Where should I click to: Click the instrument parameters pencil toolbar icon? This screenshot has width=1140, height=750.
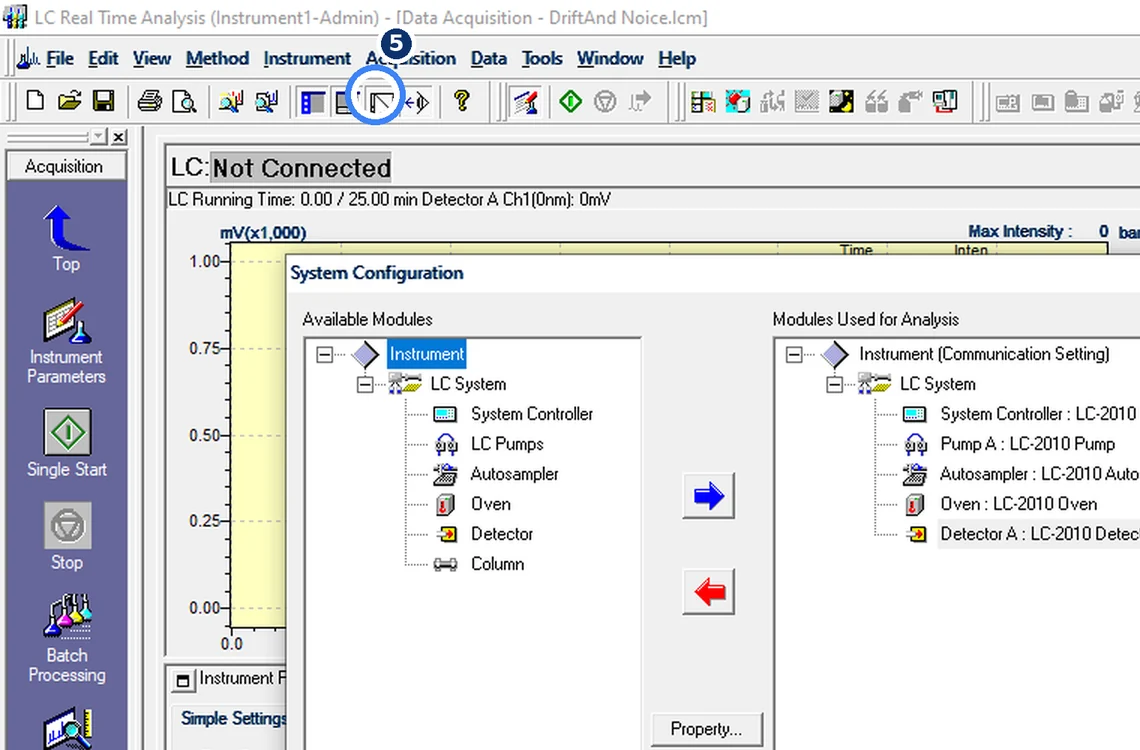(x=526, y=102)
